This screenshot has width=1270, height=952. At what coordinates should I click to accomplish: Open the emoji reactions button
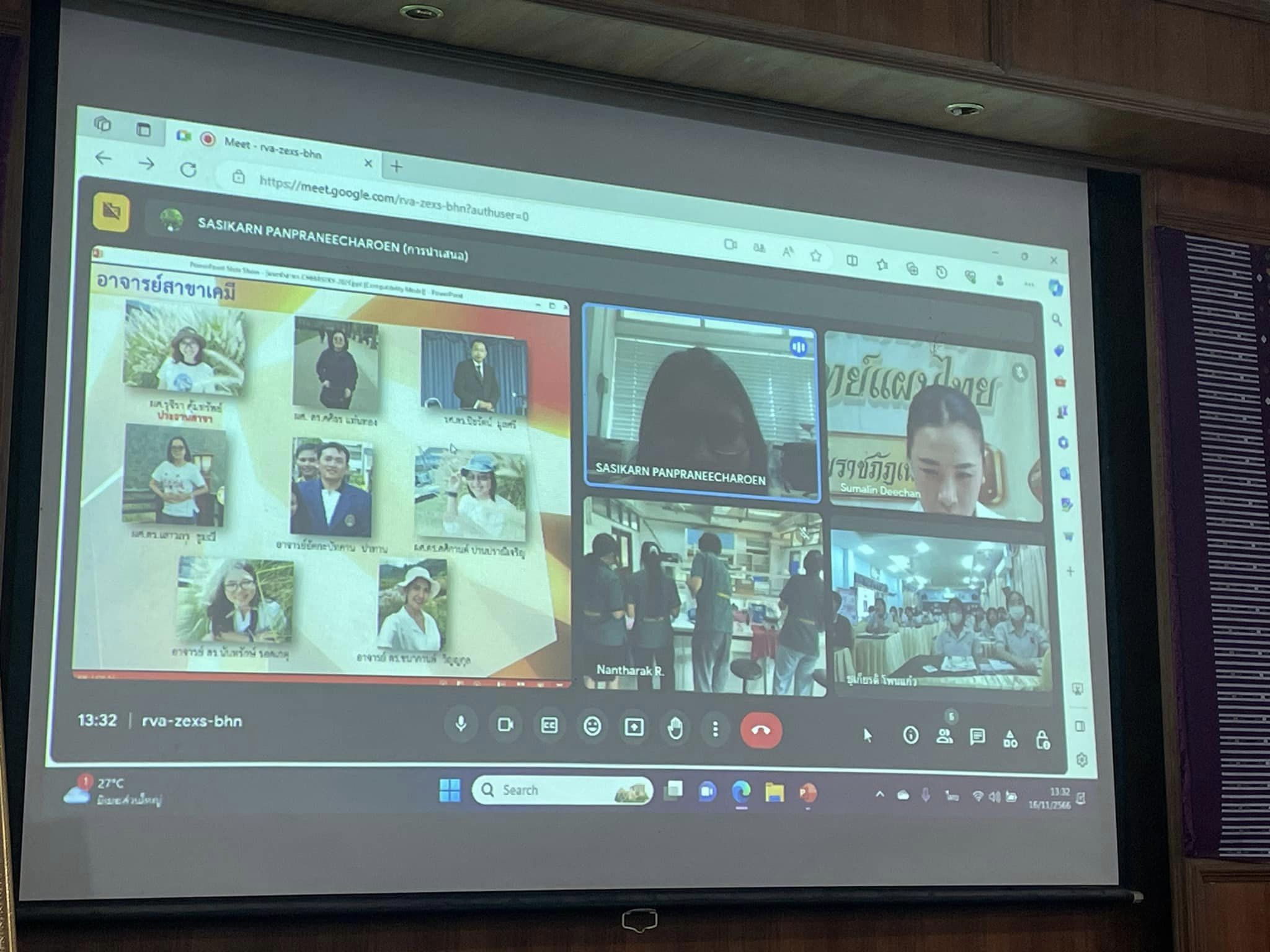pyautogui.click(x=593, y=726)
